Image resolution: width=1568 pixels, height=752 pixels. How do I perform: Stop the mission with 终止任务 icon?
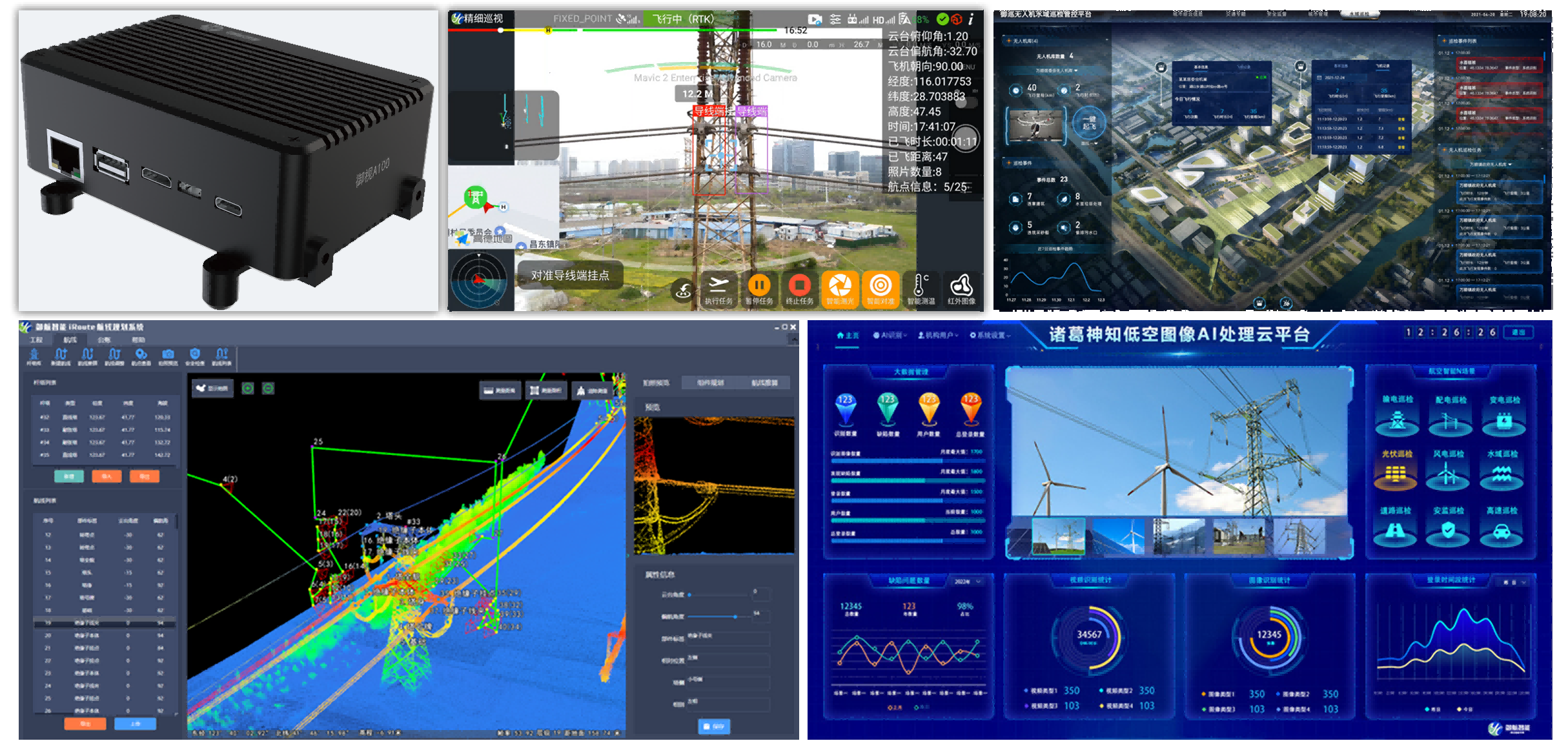tap(800, 289)
